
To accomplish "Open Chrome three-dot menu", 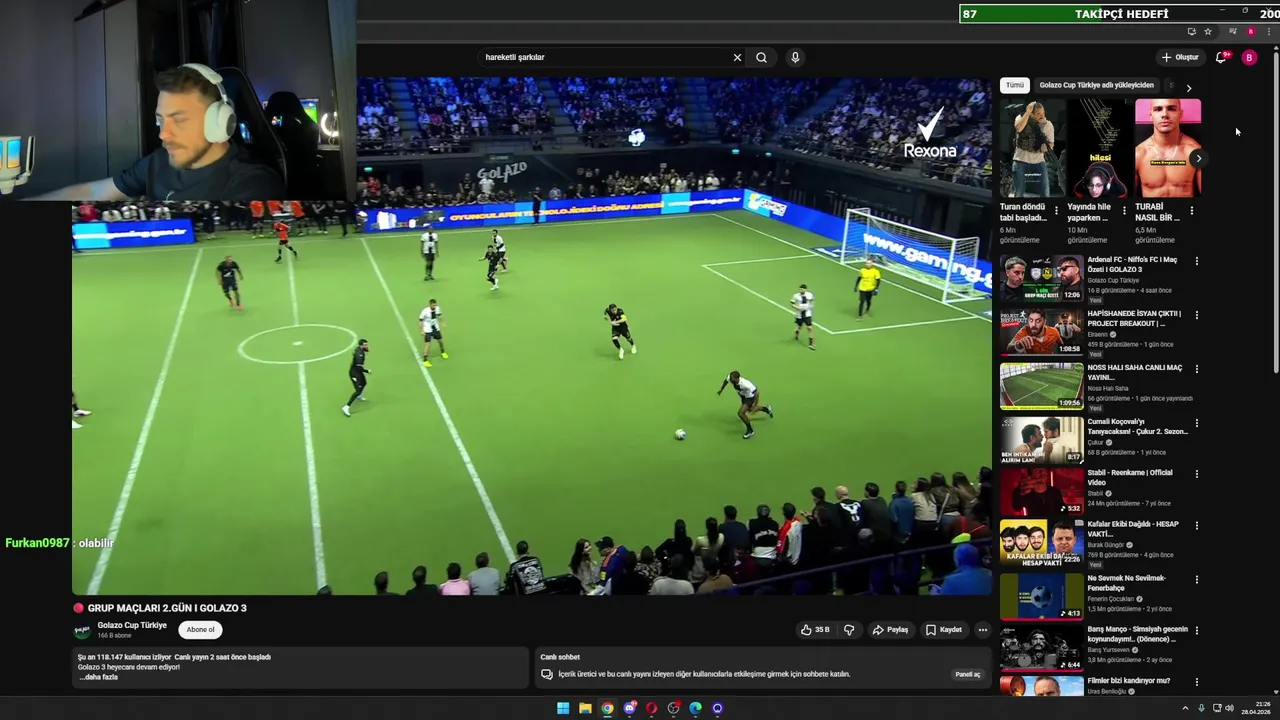I will 1269,31.
